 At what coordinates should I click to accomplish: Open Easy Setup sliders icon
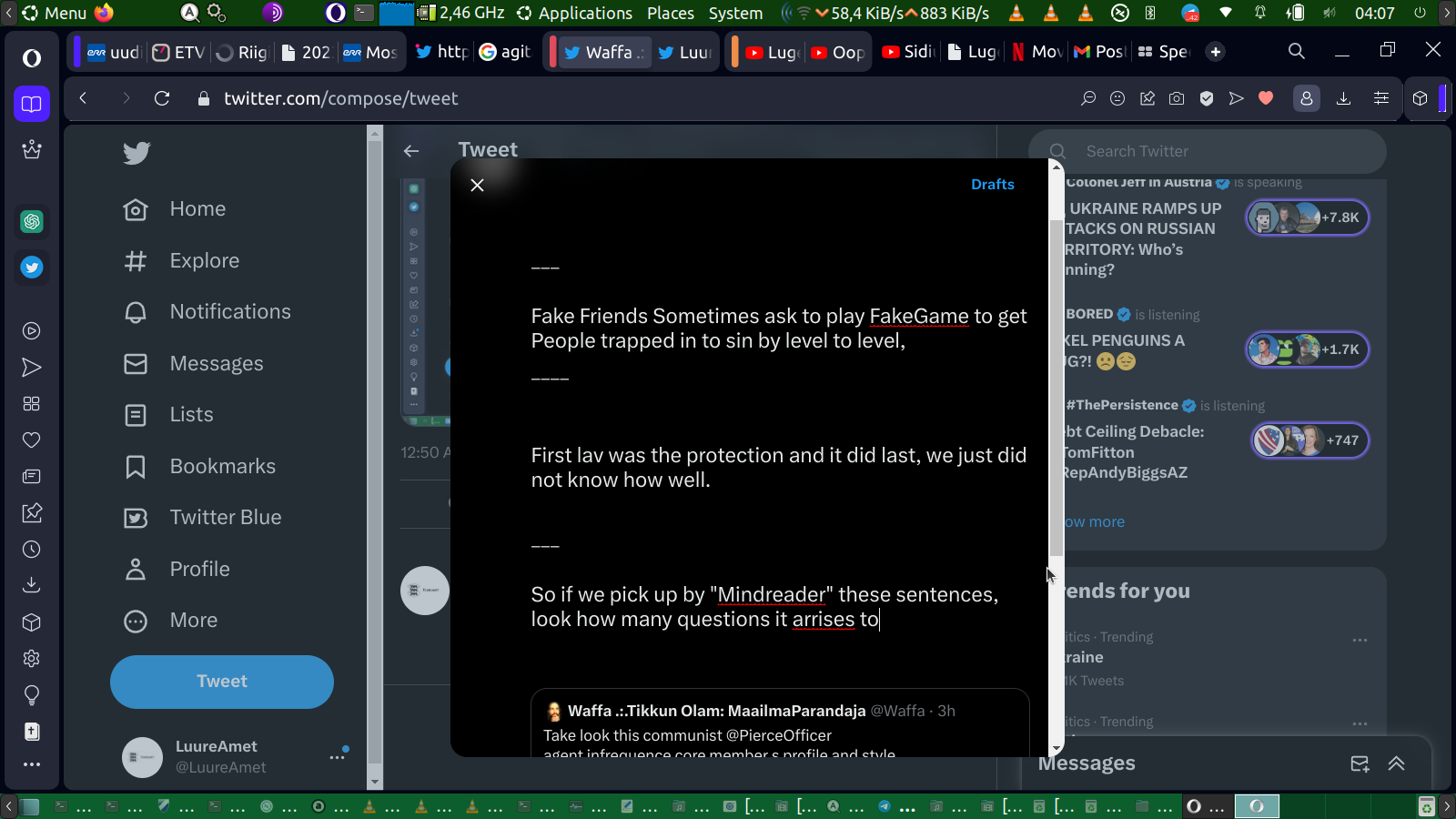pyautogui.click(x=1381, y=98)
